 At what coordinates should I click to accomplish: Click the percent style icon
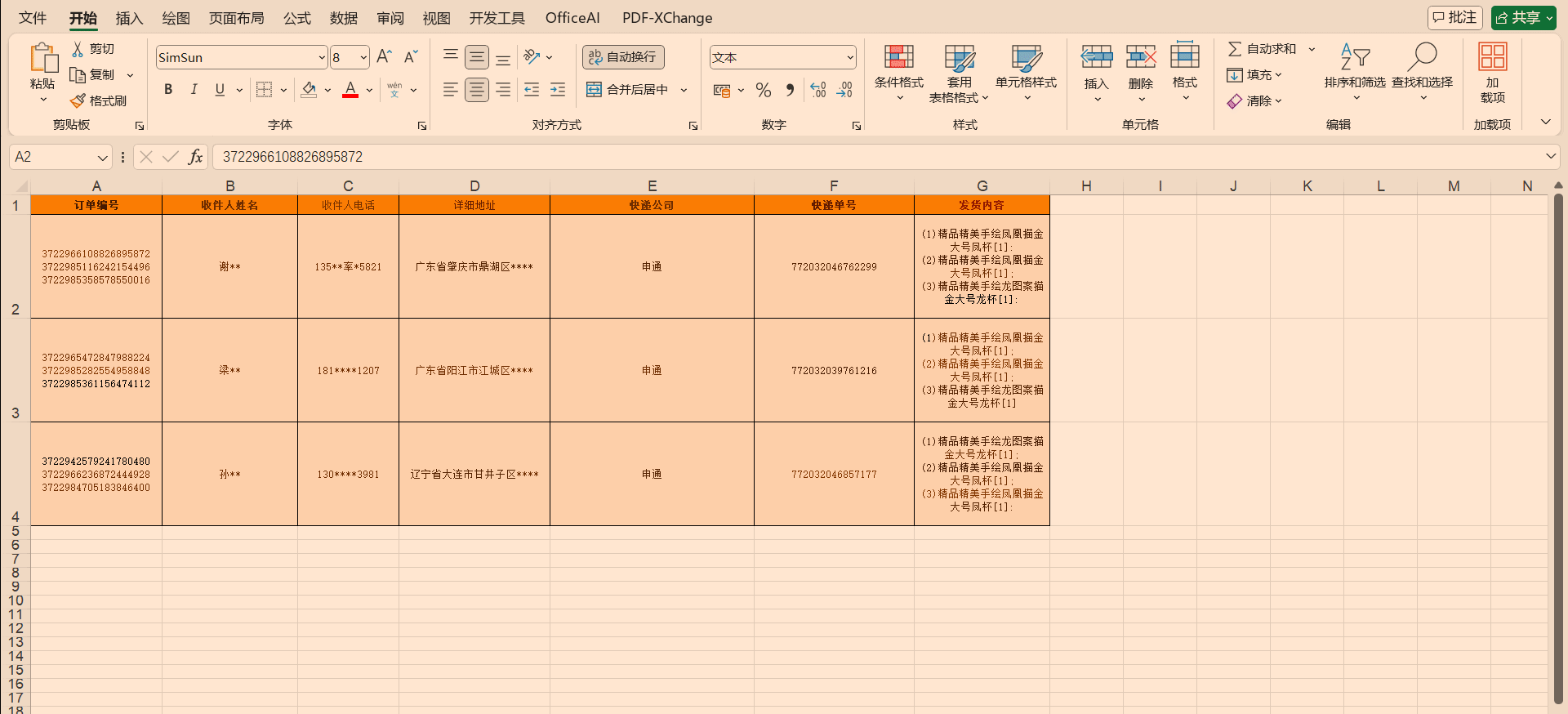[764, 90]
